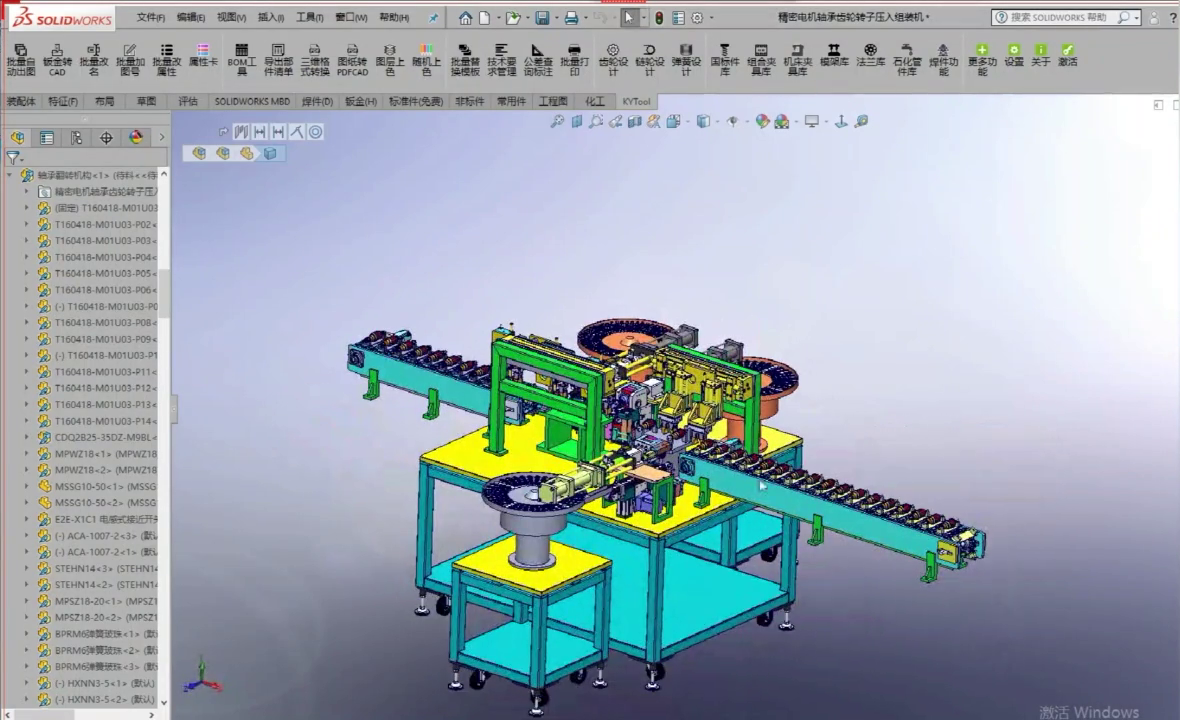Open the 链轮设计 sprocket design tool
The image size is (1180, 720).
[x=649, y=59]
